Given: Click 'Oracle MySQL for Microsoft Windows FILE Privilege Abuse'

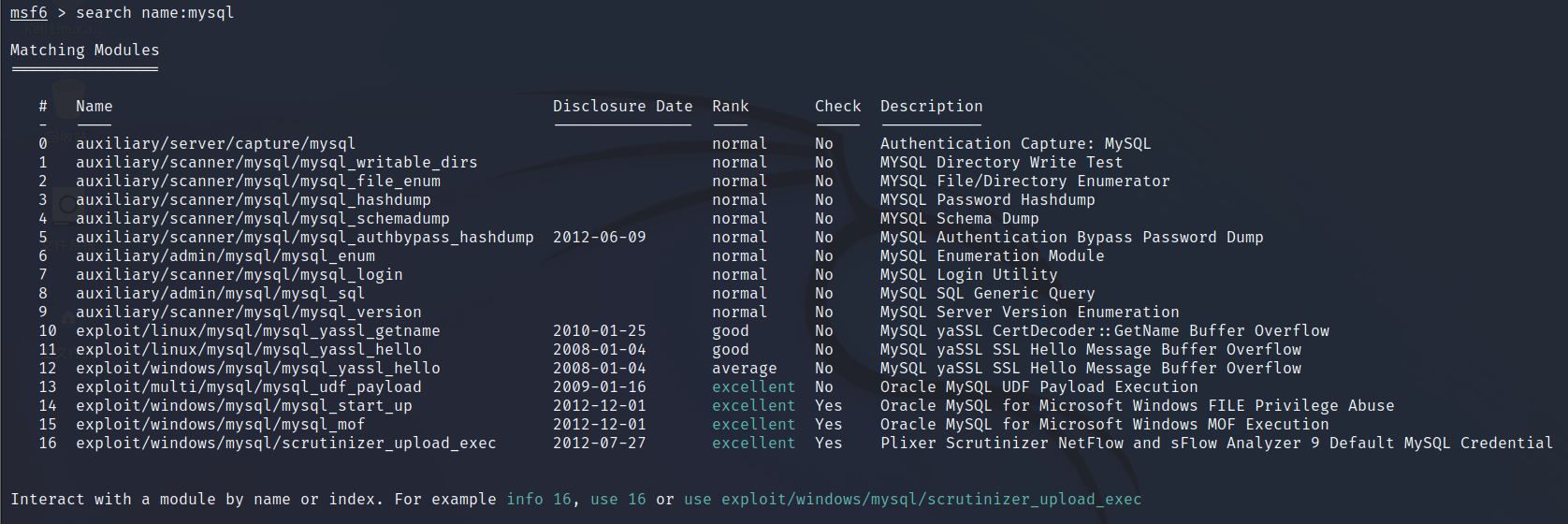Looking at the screenshot, I should (1138, 406).
